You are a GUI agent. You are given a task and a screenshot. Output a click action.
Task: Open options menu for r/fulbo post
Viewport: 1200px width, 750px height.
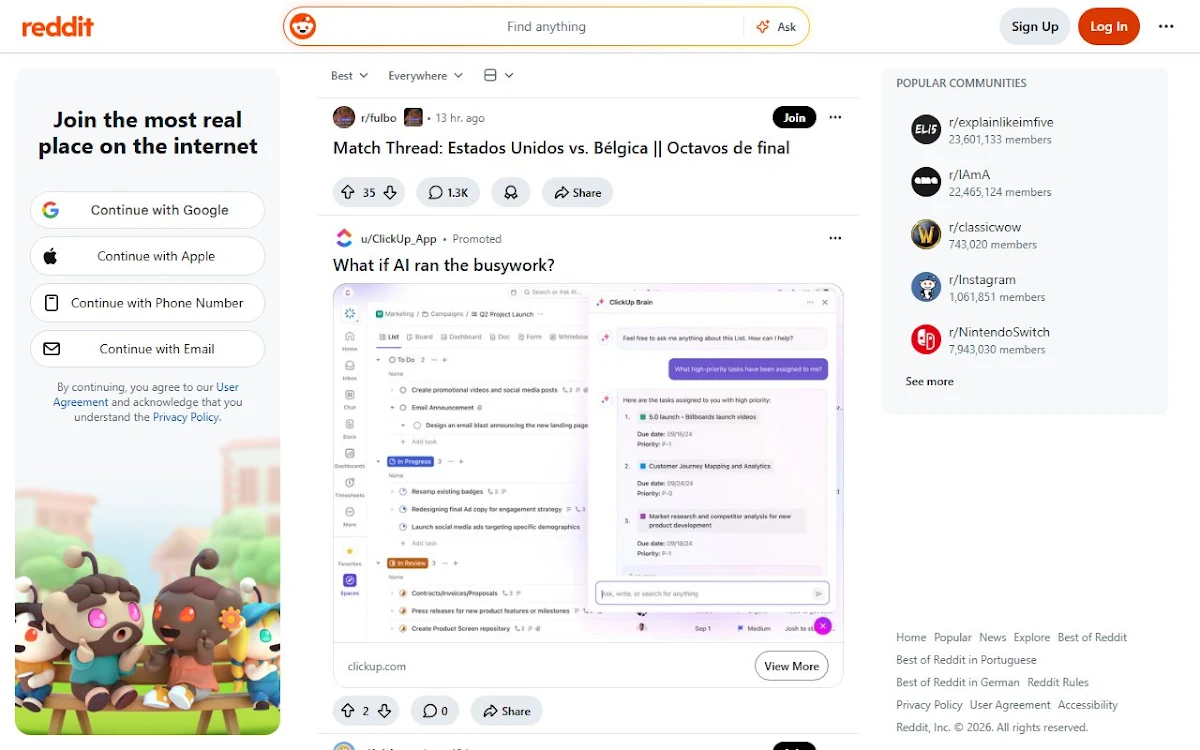836,118
